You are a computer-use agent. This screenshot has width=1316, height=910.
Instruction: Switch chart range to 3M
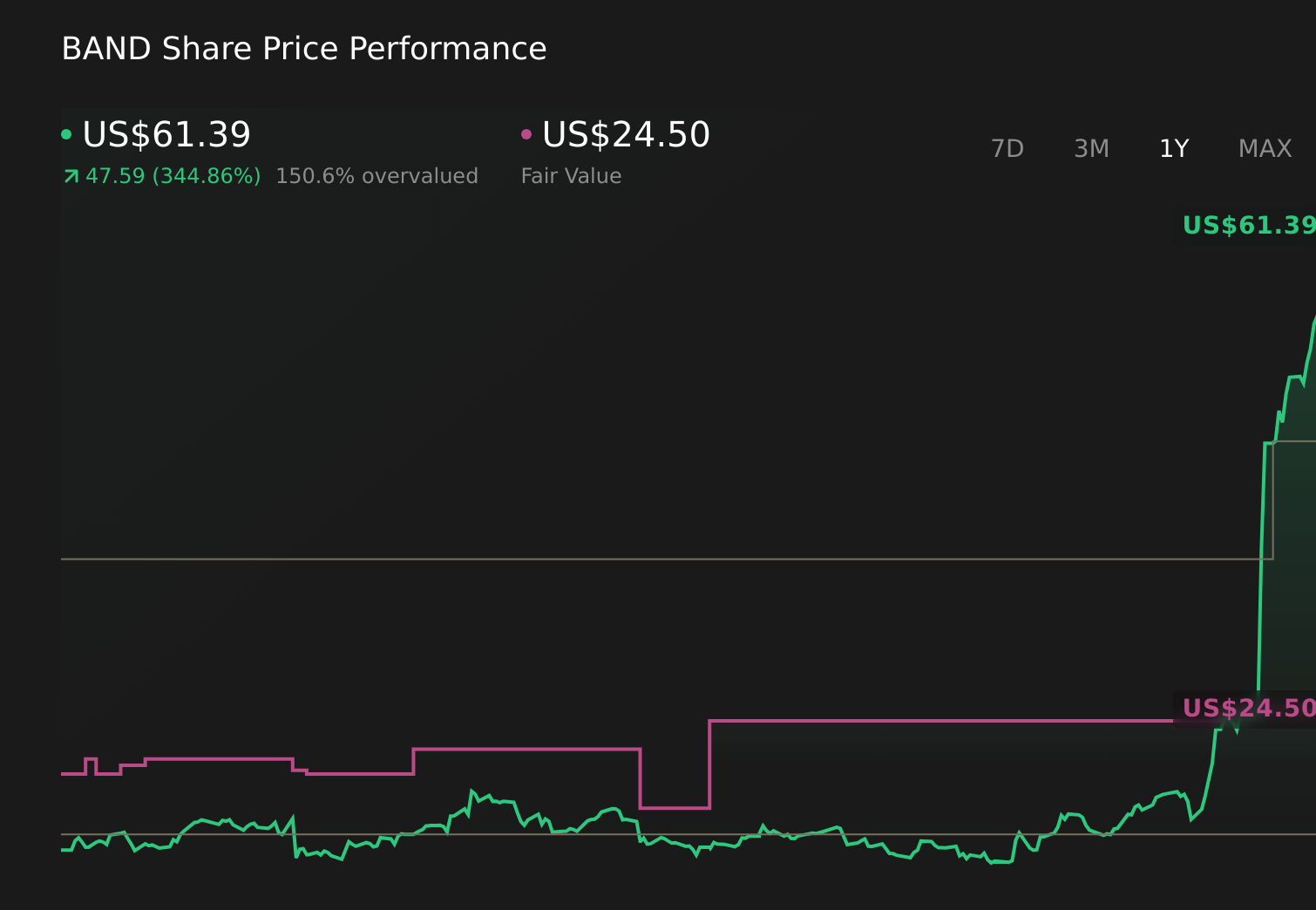click(1091, 149)
